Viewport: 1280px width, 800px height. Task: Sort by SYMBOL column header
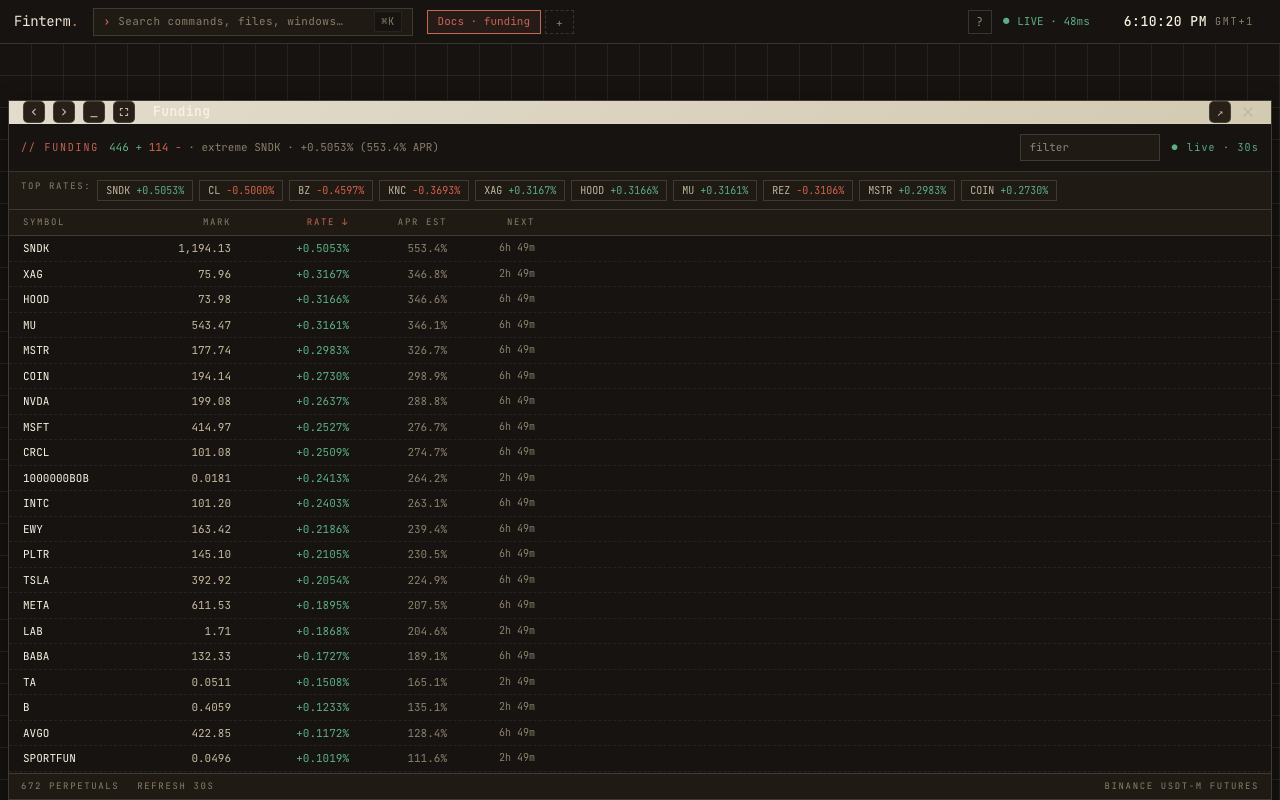44,223
